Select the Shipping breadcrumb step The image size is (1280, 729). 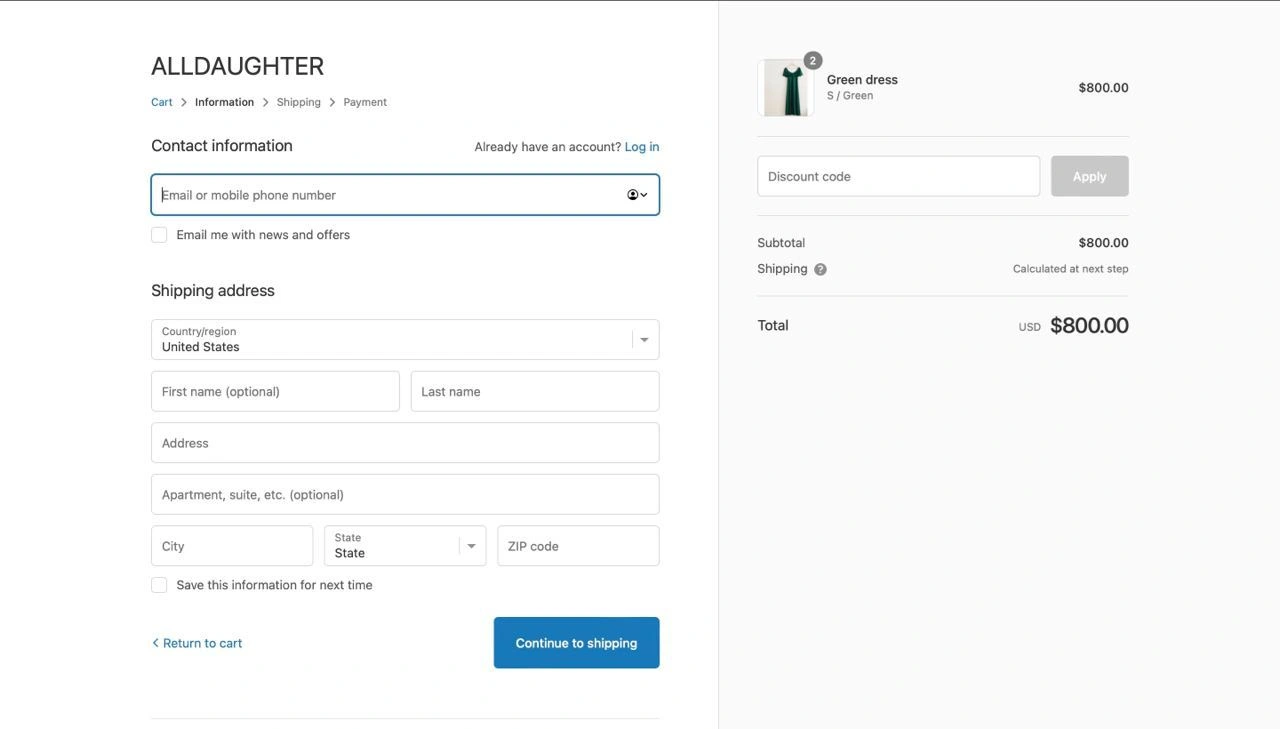[x=298, y=102]
